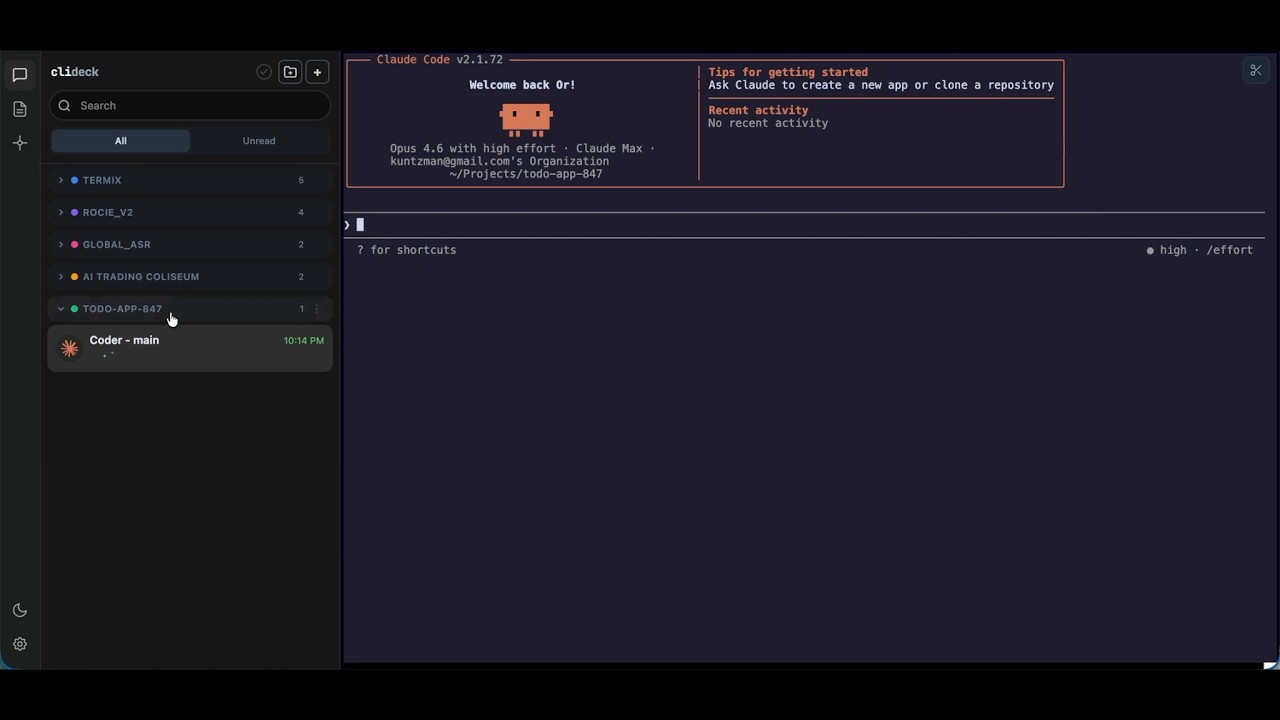Viewport: 1280px width, 720px height.
Task: Click the Claude mascot pixel art
Action: click(526, 120)
